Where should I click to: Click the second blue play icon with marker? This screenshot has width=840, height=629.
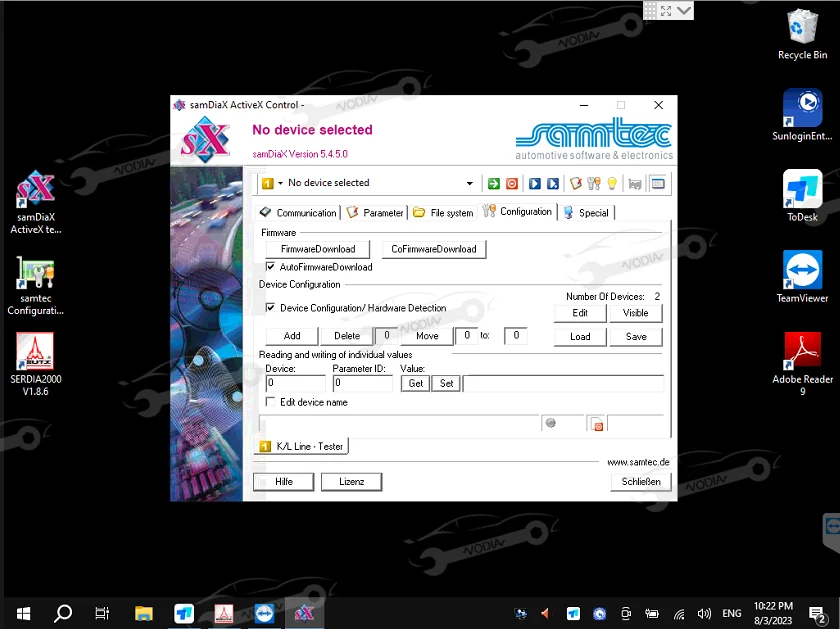pyautogui.click(x=553, y=184)
